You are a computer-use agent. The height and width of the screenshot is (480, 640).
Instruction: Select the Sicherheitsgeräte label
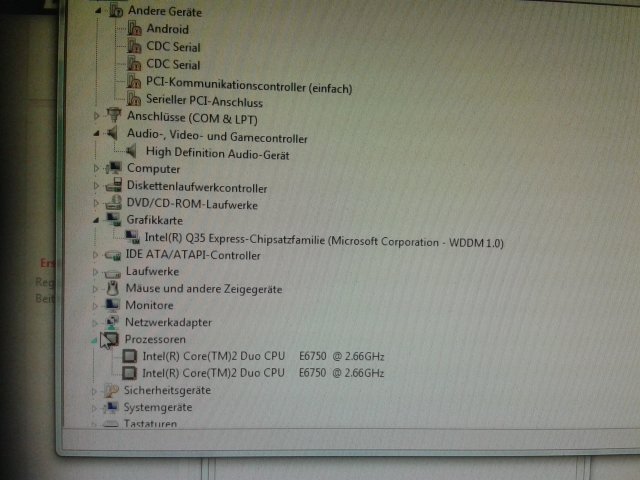[x=167, y=390]
